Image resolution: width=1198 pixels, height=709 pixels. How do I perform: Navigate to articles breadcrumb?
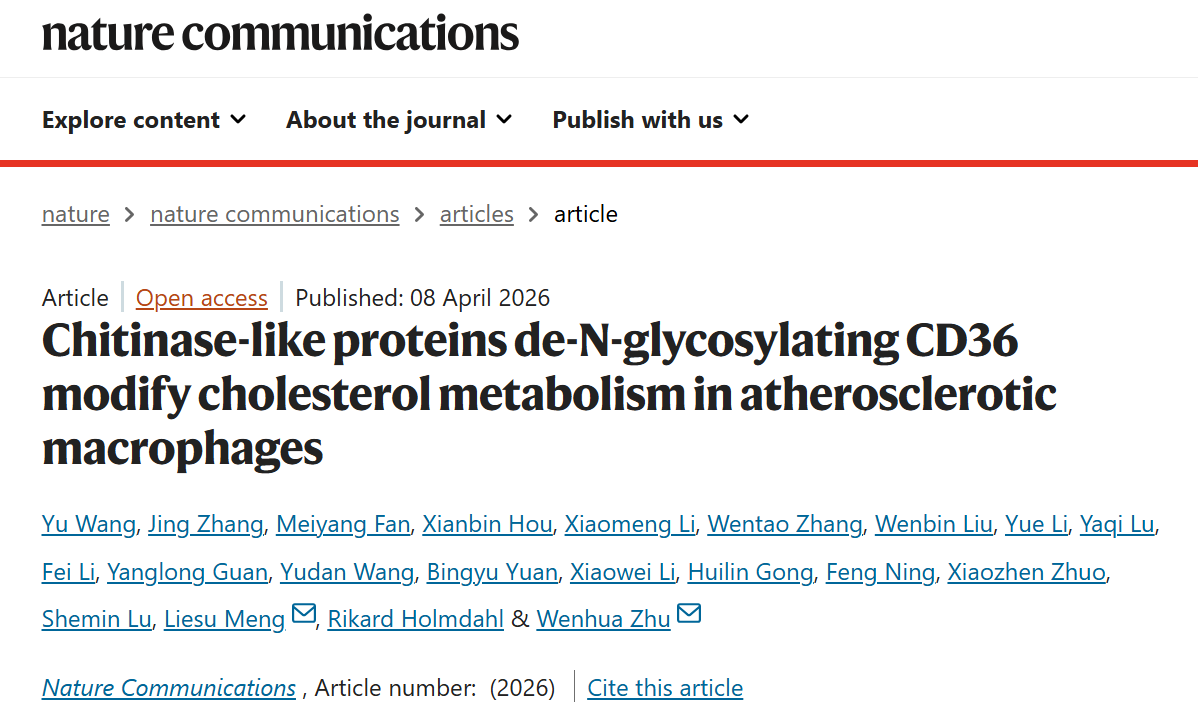click(476, 214)
